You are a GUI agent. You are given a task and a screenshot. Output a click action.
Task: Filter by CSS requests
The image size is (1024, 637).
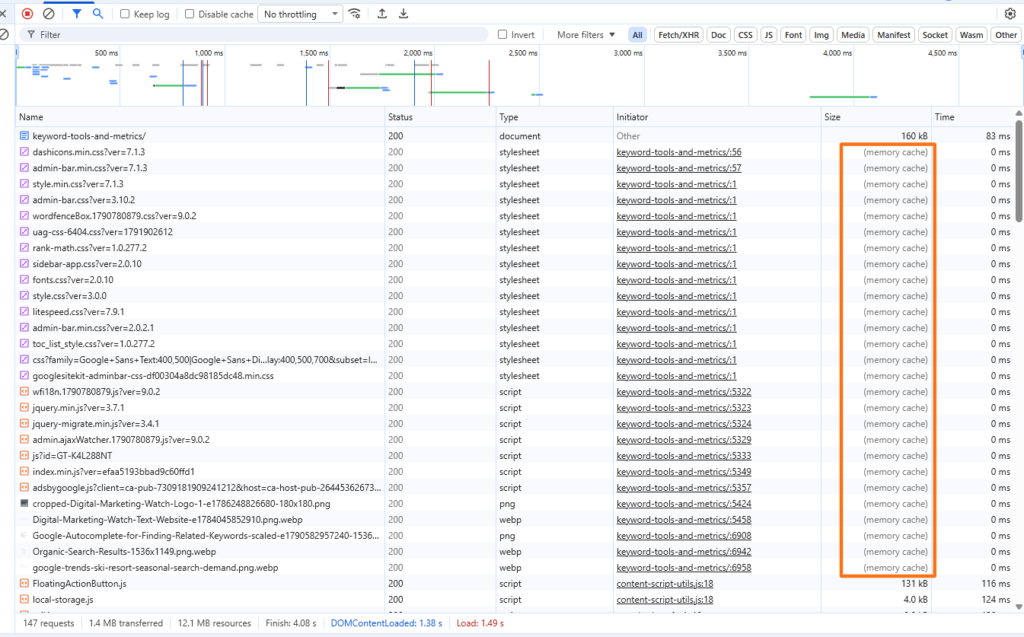pos(745,35)
